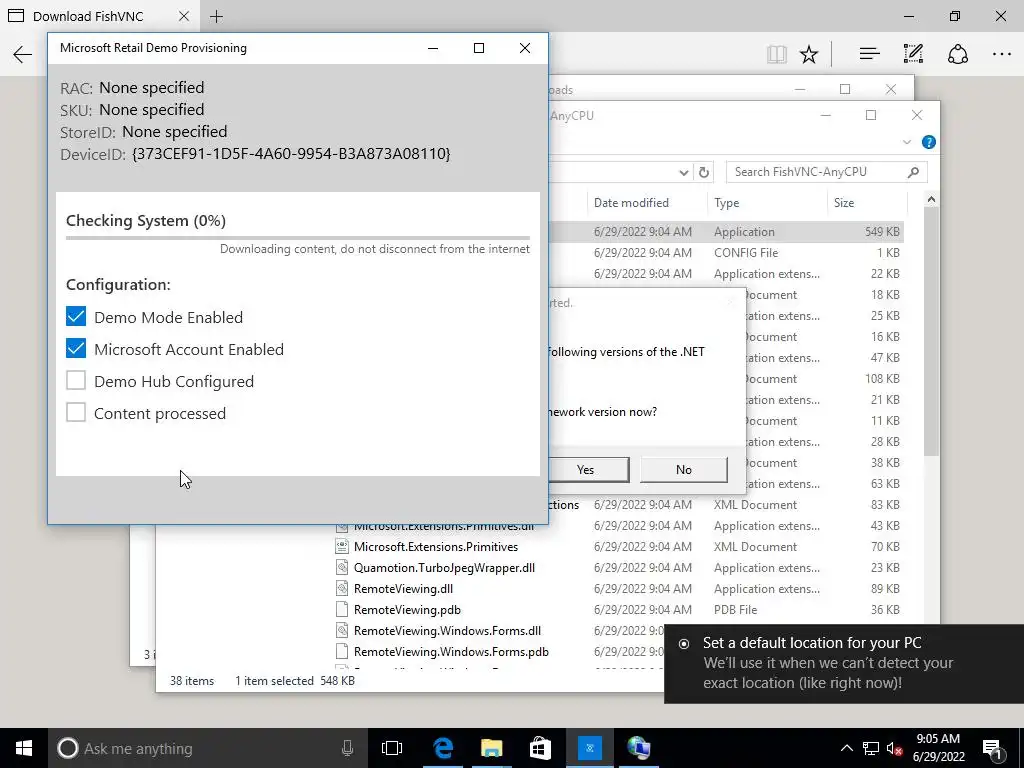Image resolution: width=1024 pixels, height=768 pixels.
Task: Open Edge share icon
Action: point(957,54)
